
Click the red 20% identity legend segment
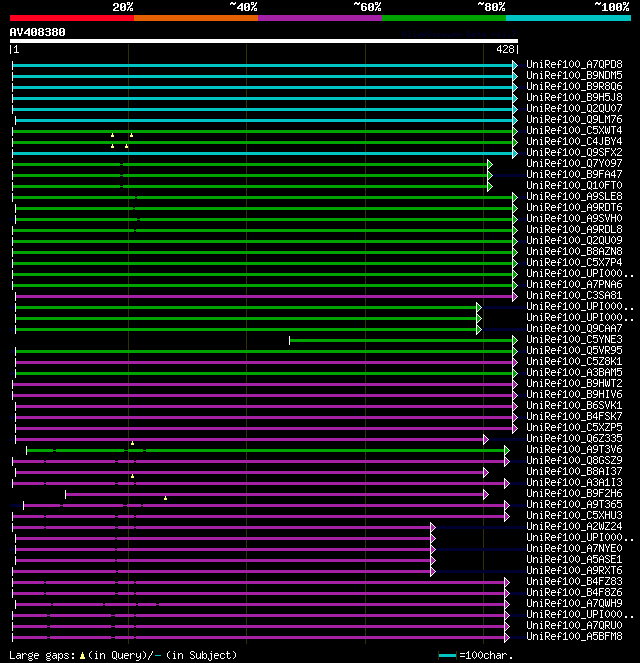[72, 18]
